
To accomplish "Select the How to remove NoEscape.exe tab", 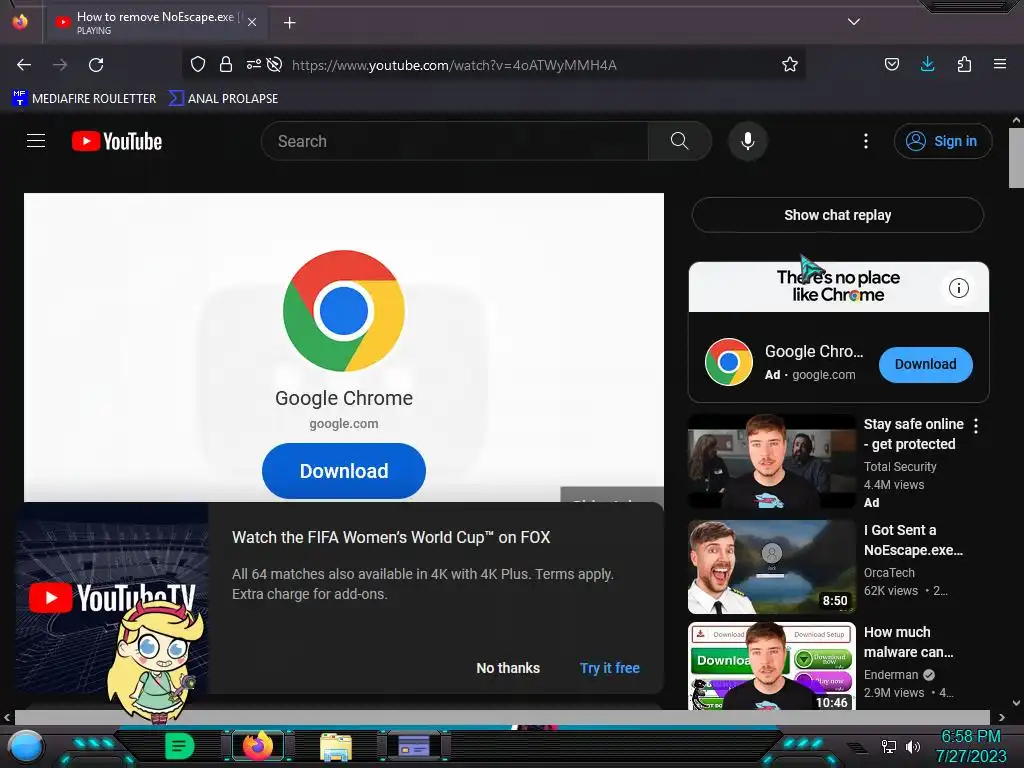I will point(154,22).
